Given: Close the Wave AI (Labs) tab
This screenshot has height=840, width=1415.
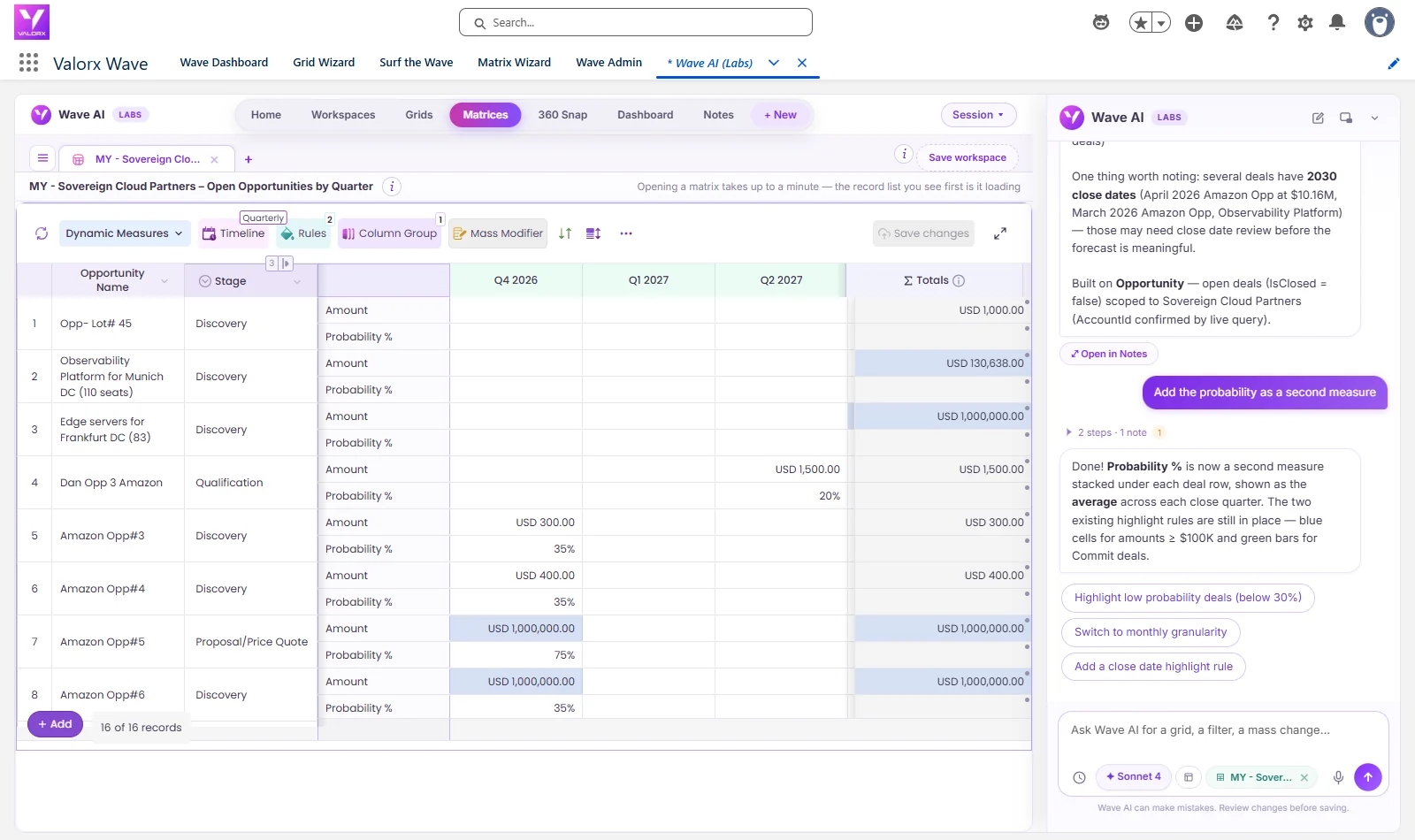Looking at the screenshot, I should pos(802,63).
